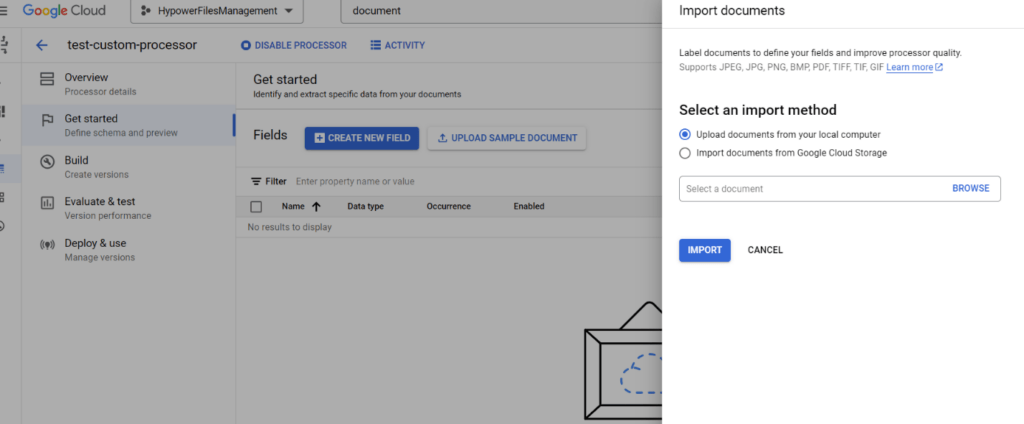The image size is (1024, 424).
Task: Click the Deploy & use broadcast icon
Action: coord(46,245)
